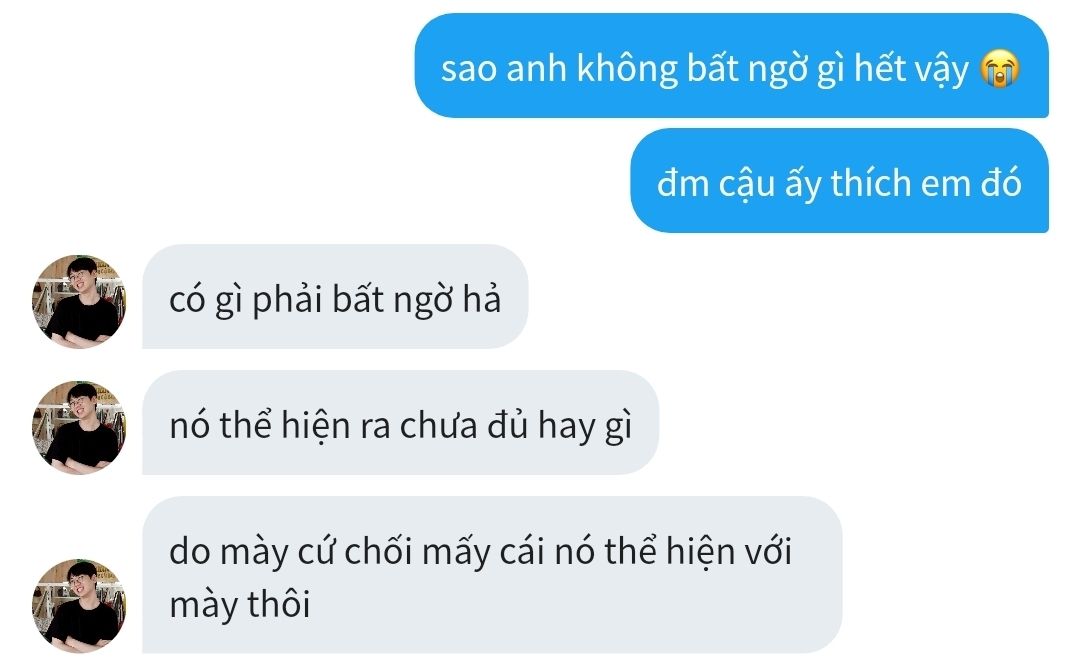Select the "sao anh không bất ngờ" blue bubble
Image resolution: width=1080 pixels, height=662 pixels.
[731, 65]
